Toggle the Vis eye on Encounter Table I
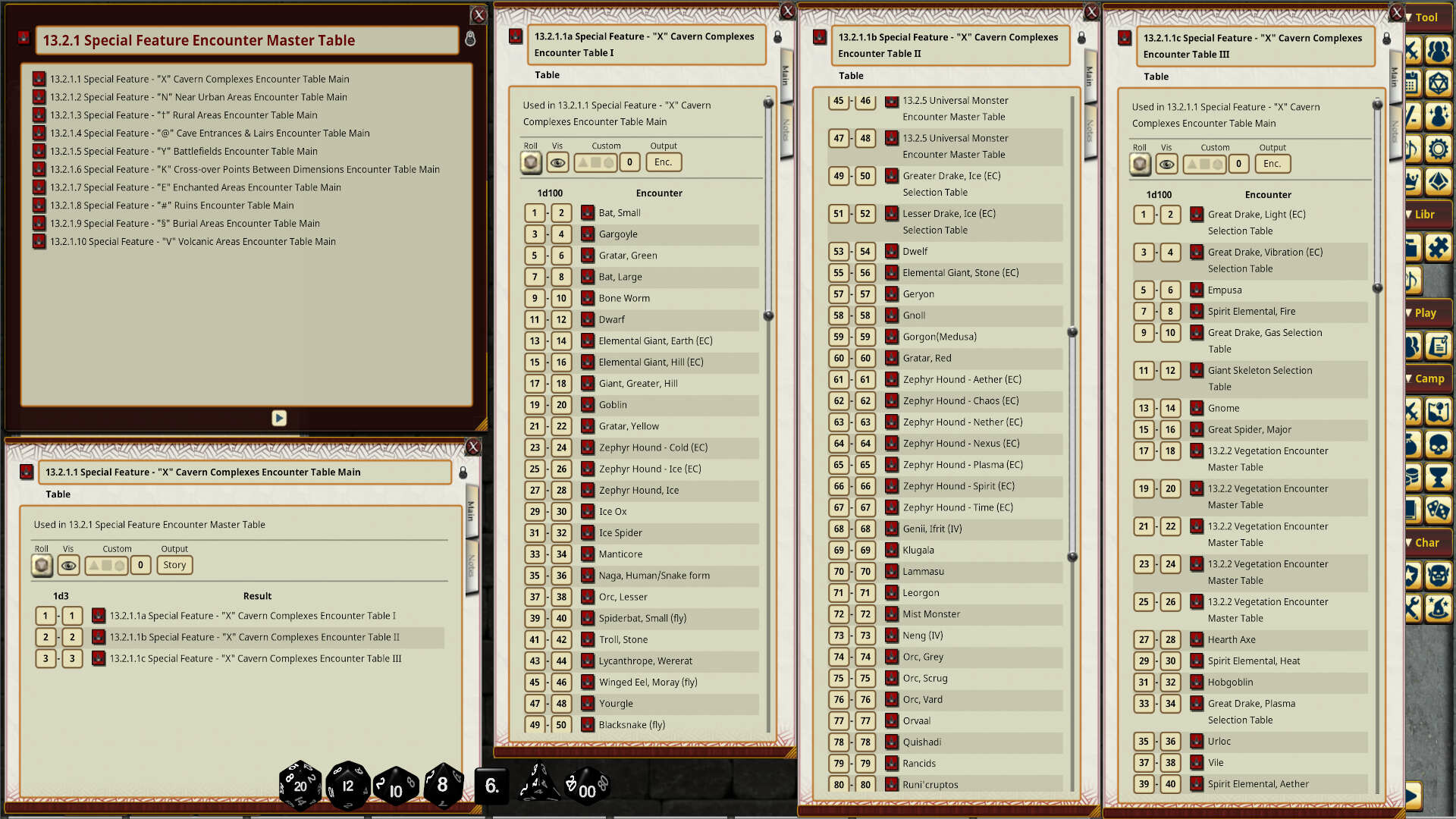1456x819 pixels. 556,162
